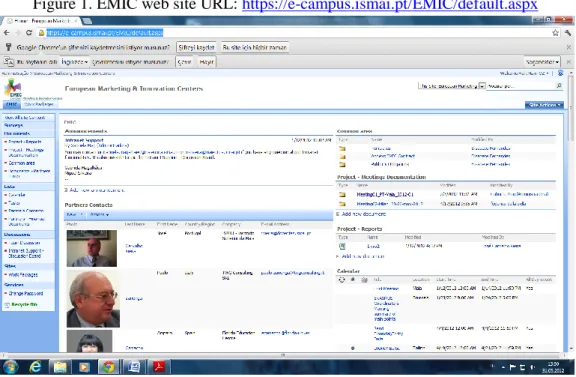Open the Welcome user dropdown menu
The width and height of the screenshot is (576, 377).
(525, 73)
